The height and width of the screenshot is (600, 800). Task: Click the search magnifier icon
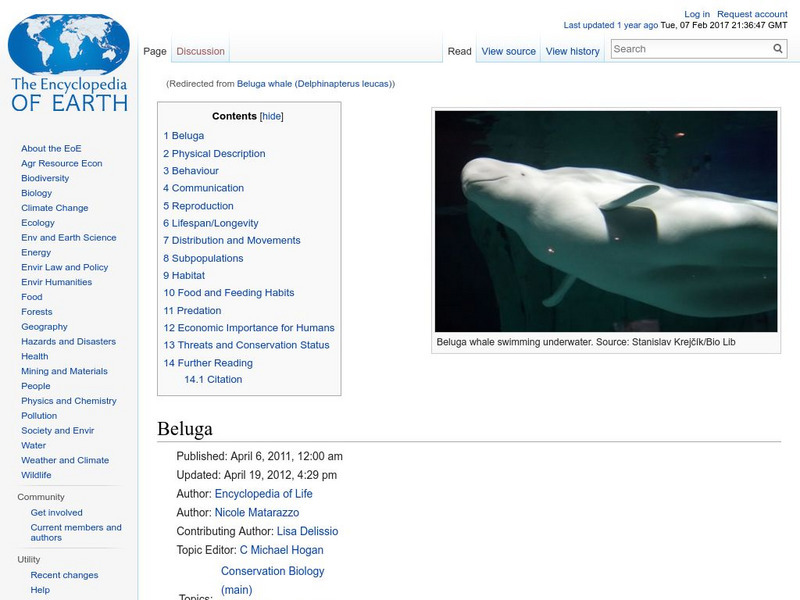[778, 49]
